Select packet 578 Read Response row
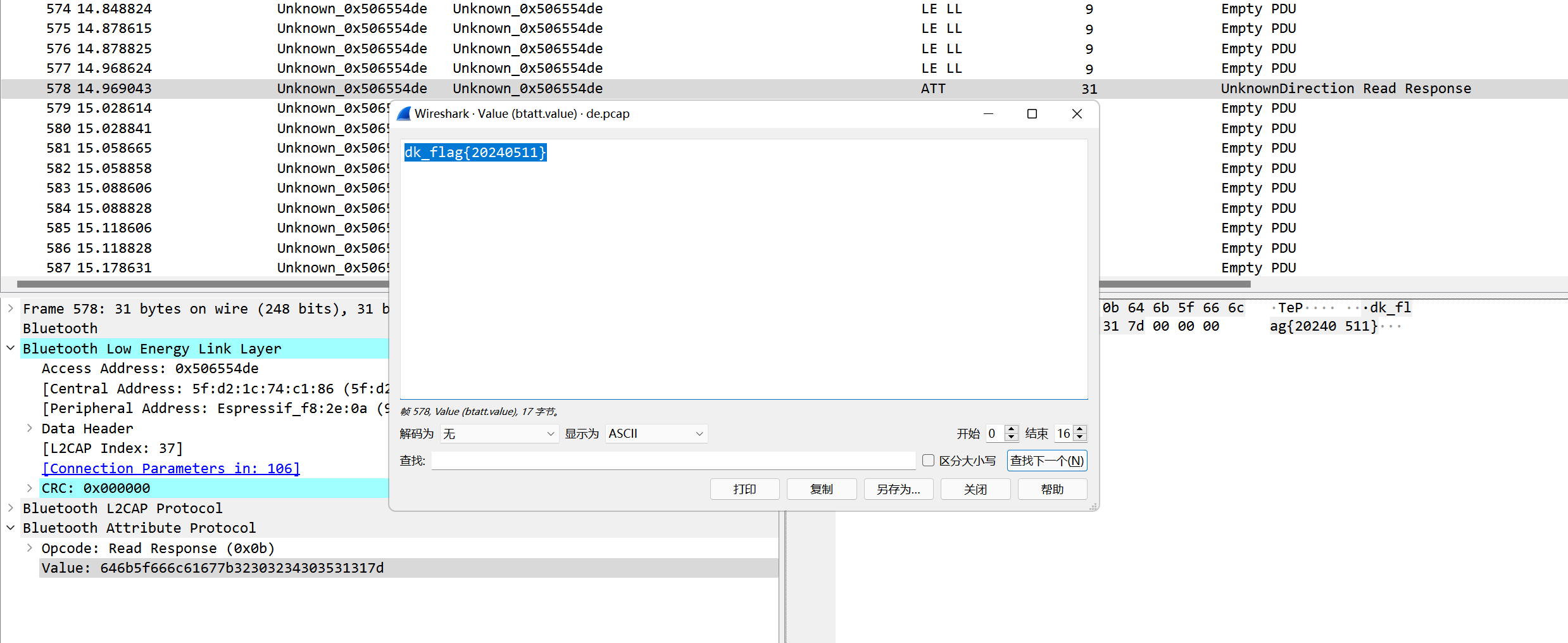The height and width of the screenshot is (643, 1568). click(x=784, y=89)
